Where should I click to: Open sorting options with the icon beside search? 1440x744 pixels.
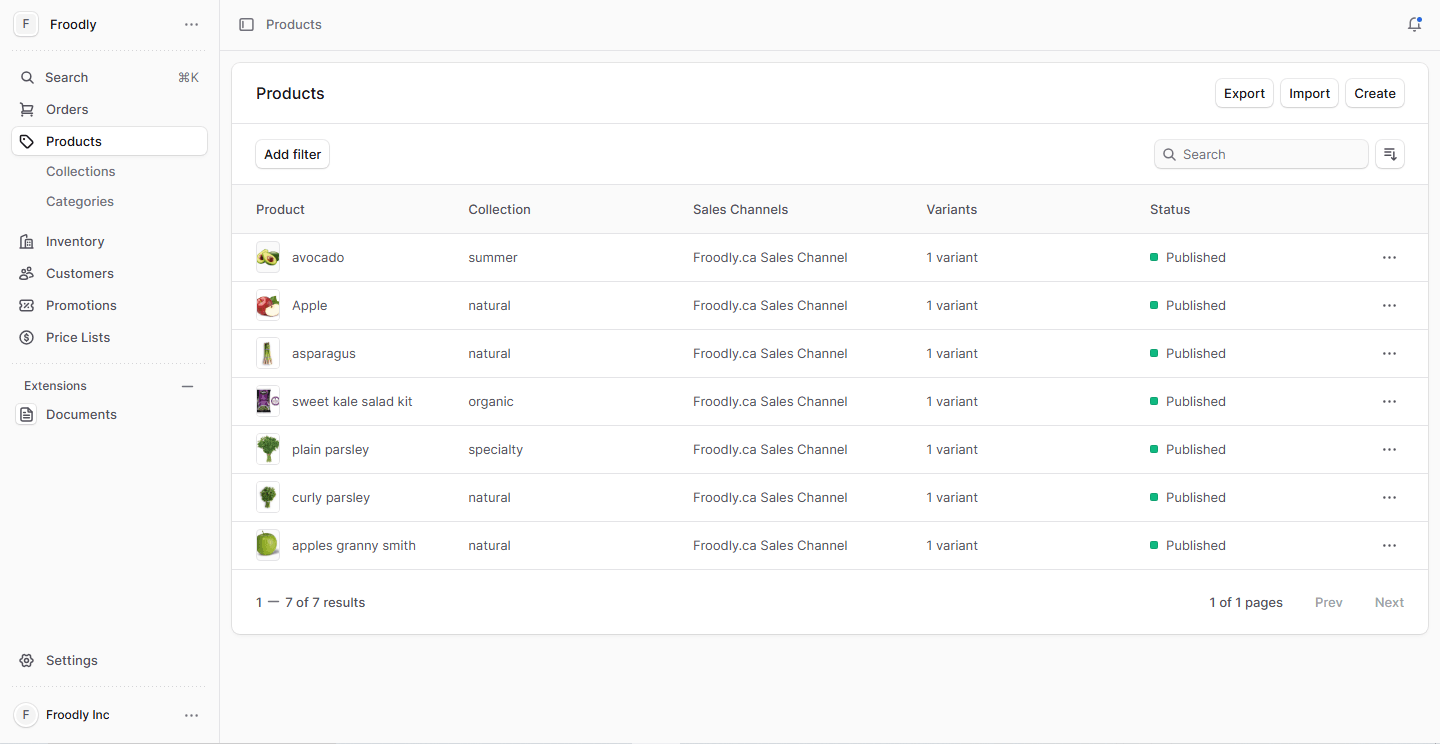1390,154
